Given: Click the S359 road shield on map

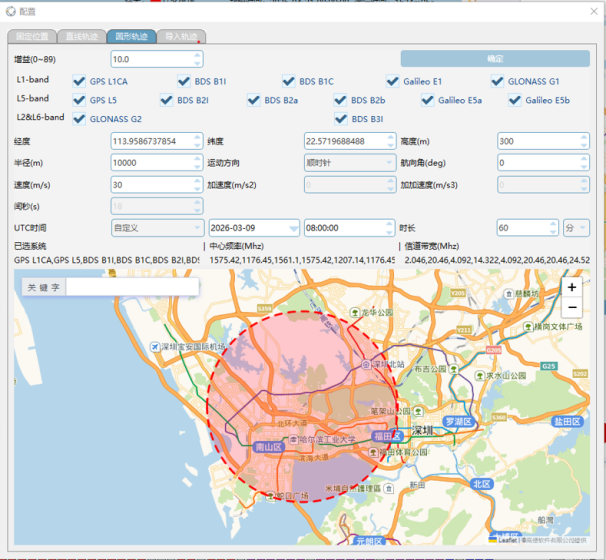Looking at the screenshot, I should [264, 308].
